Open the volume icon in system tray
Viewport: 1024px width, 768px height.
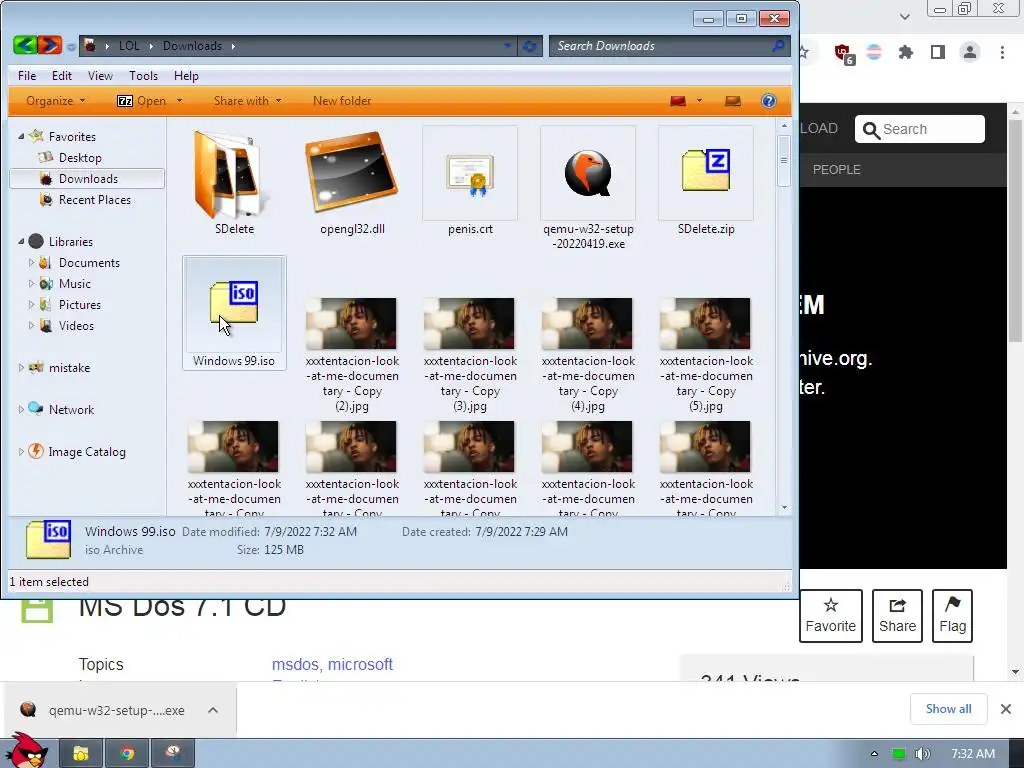(x=922, y=754)
